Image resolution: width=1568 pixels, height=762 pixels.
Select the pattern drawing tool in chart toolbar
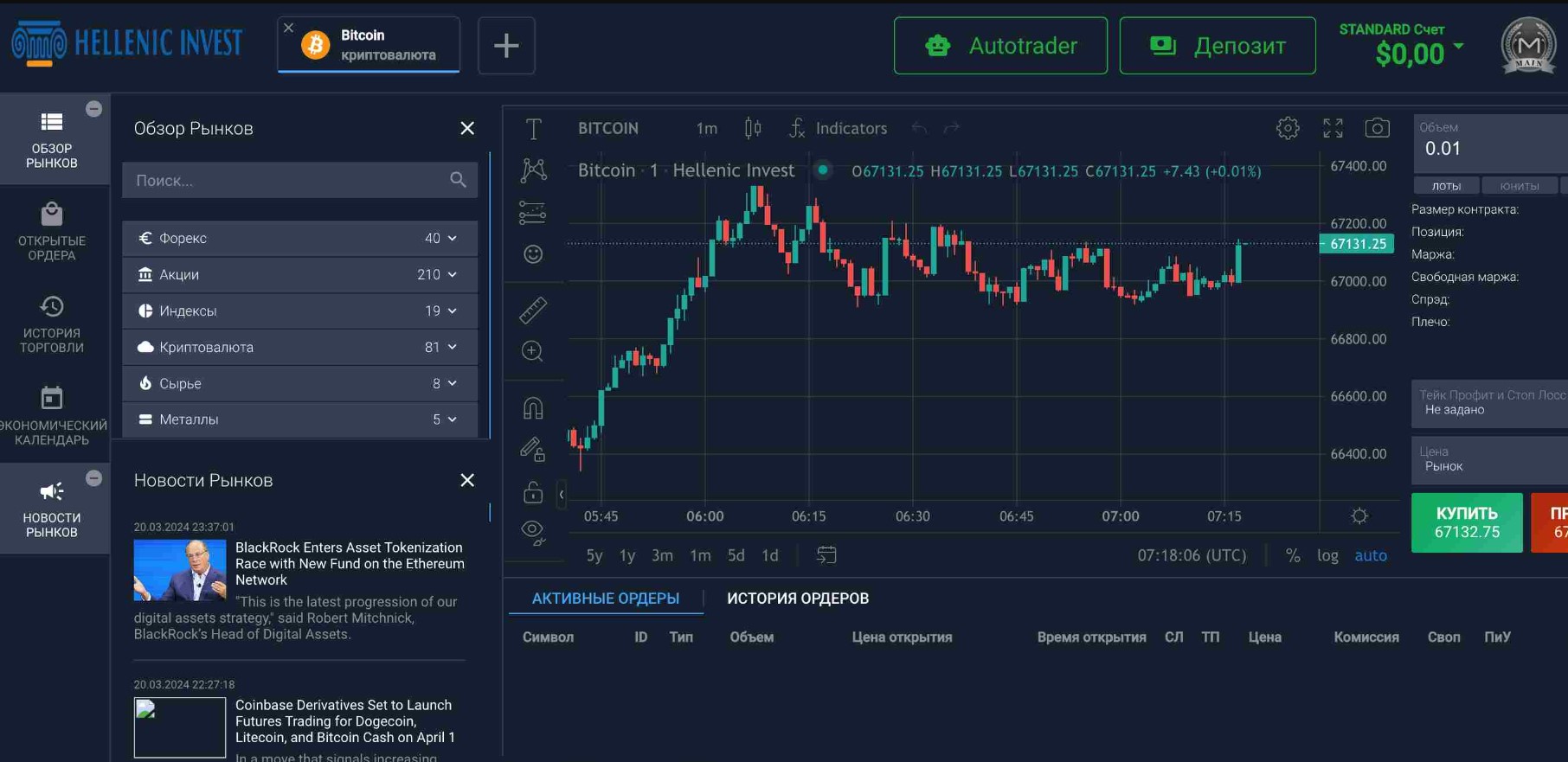point(533,170)
